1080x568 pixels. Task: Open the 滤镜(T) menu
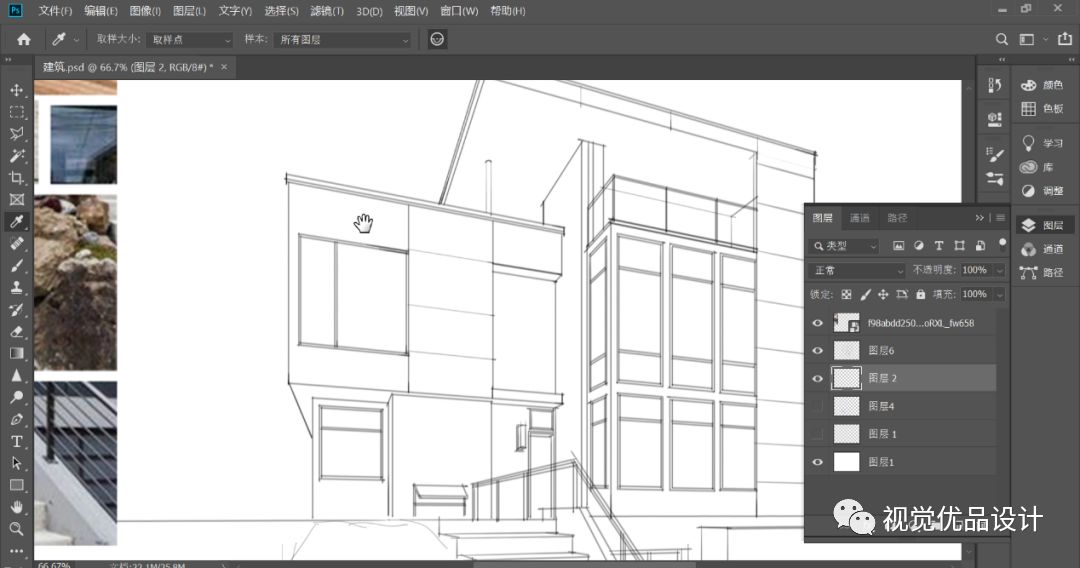pyautogui.click(x=327, y=11)
